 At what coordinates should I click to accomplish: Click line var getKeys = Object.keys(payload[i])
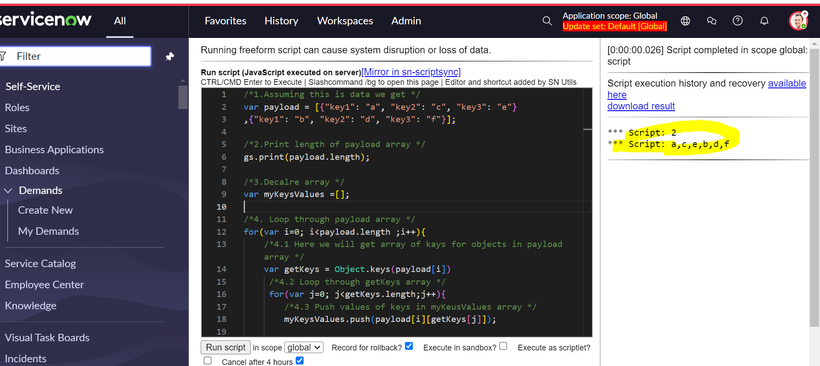pyautogui.click(x=357, y=269)
